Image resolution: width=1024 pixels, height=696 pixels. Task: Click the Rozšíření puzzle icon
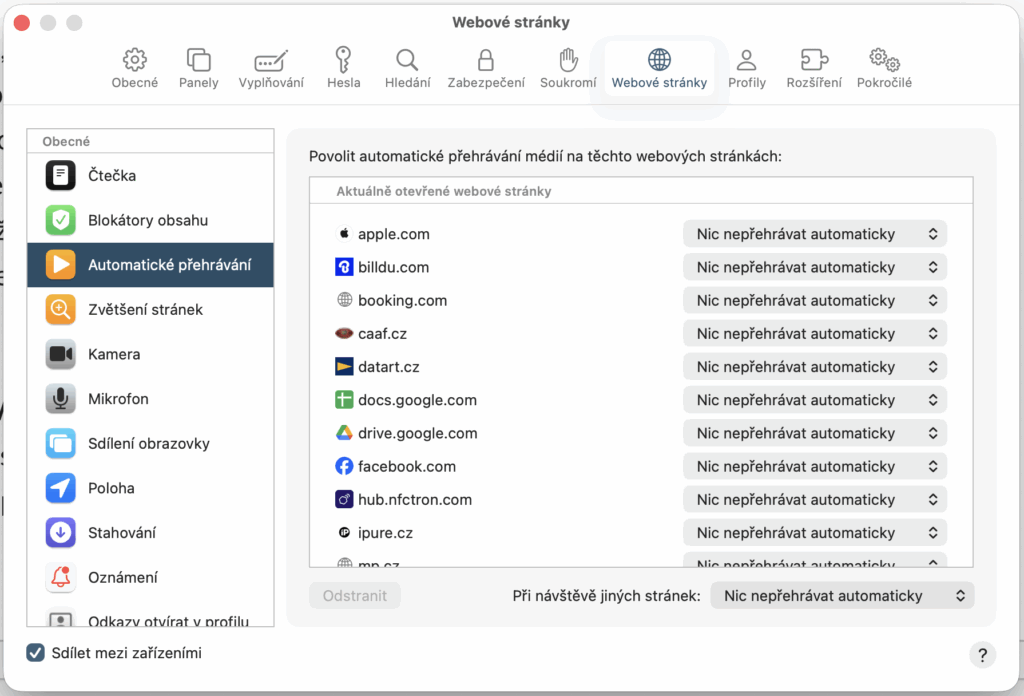click(x=814, y=68)
